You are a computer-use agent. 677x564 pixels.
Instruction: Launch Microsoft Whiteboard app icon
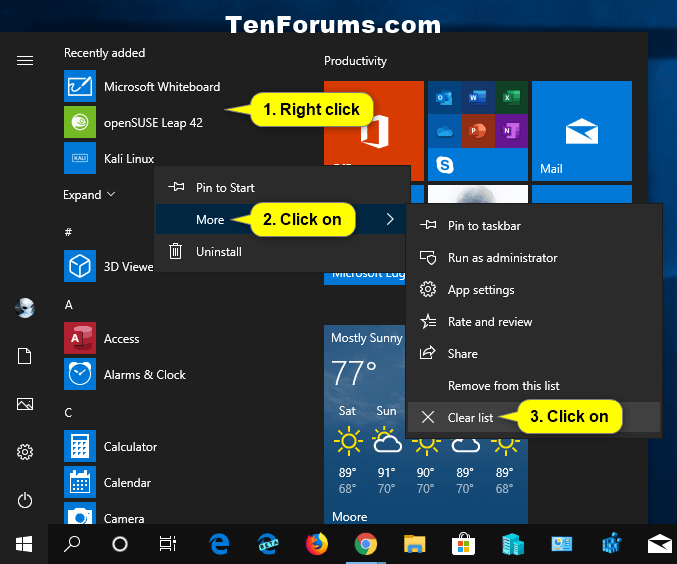pyautogui.click(x=80, y=86)
